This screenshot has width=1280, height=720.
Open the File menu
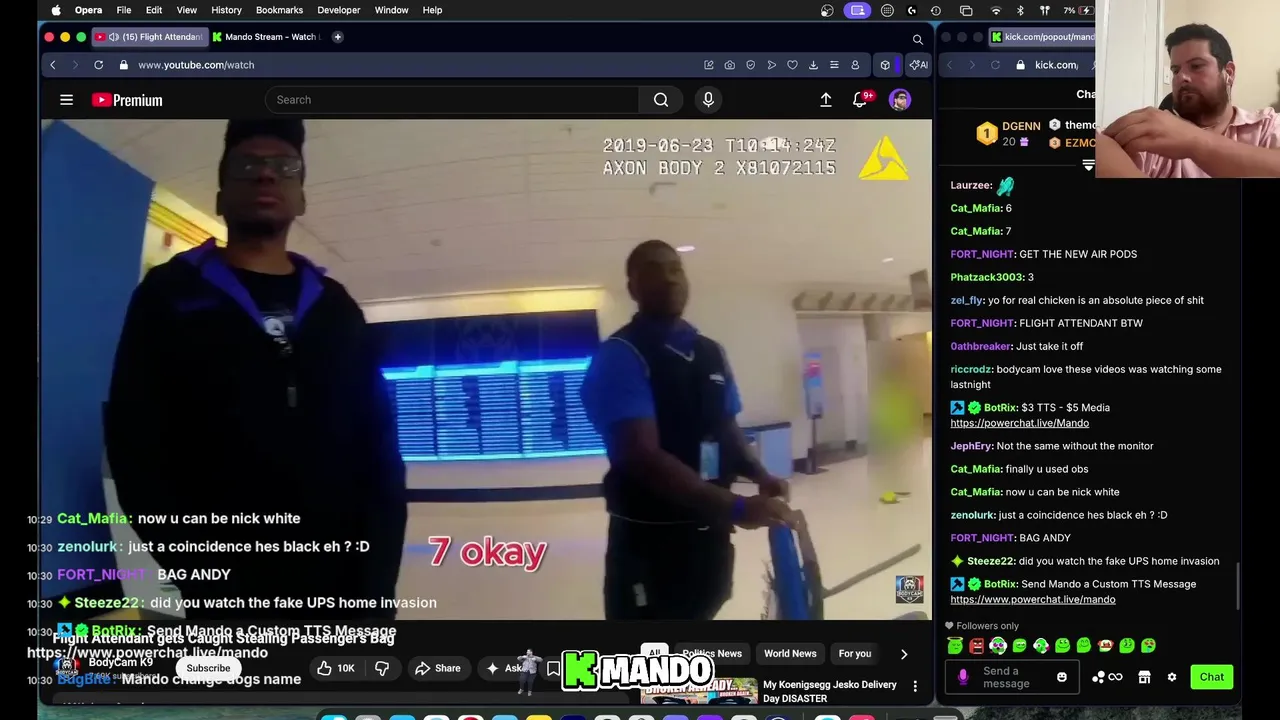[x=124, y=10]
